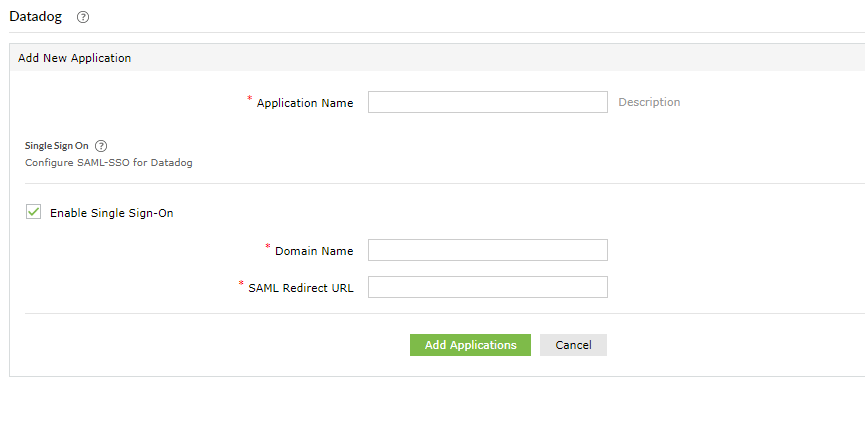Select the SAML Redirect URL field
Viewport: 865px width, 442px height.
pyautogui.click(x=487, y=287)
